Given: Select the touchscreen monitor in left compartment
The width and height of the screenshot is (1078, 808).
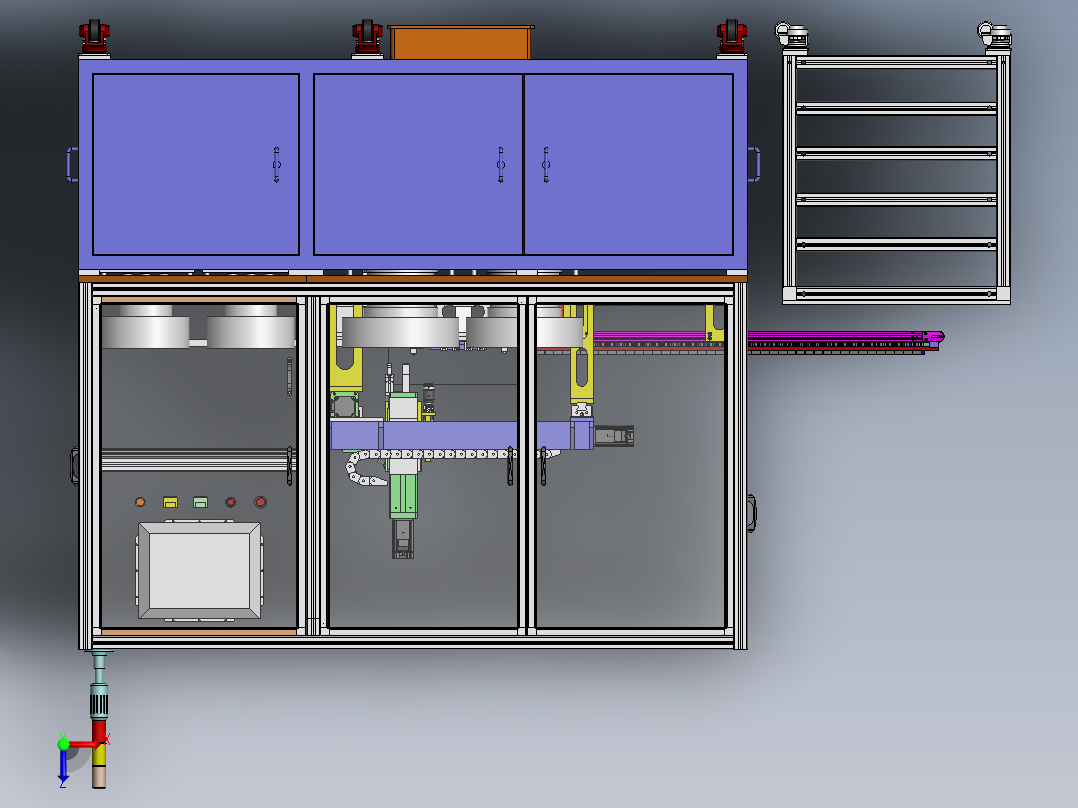Looking at the screenshot, I should pyautogui.click(x=199, y=570).
